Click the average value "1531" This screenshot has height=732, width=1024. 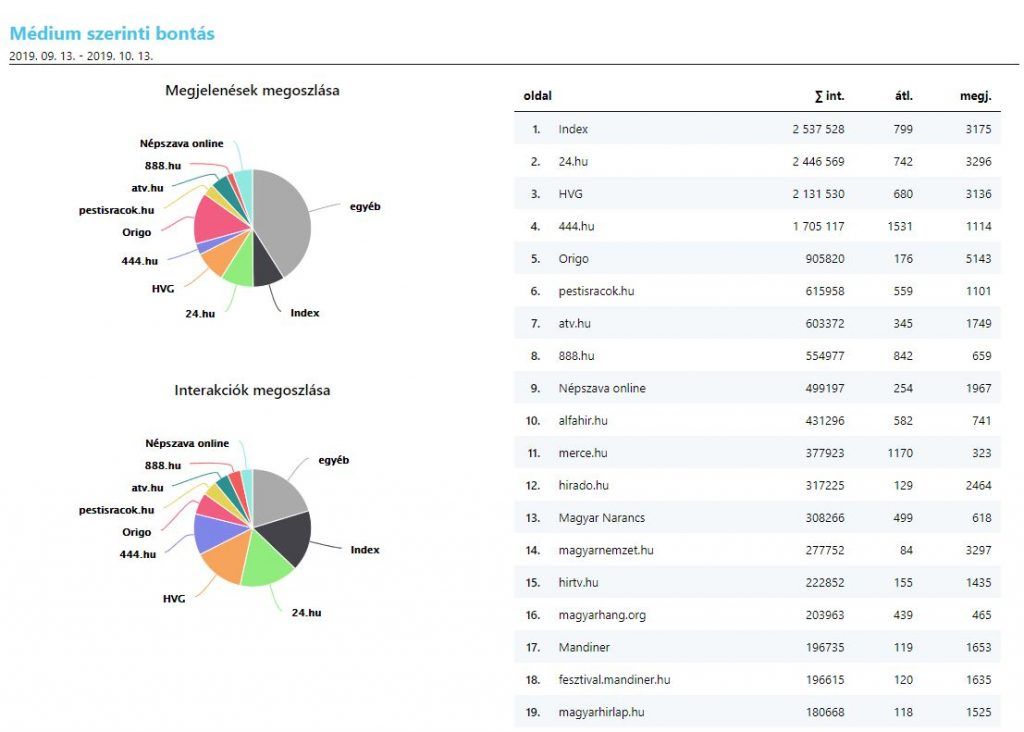click(x=900, y=226)
